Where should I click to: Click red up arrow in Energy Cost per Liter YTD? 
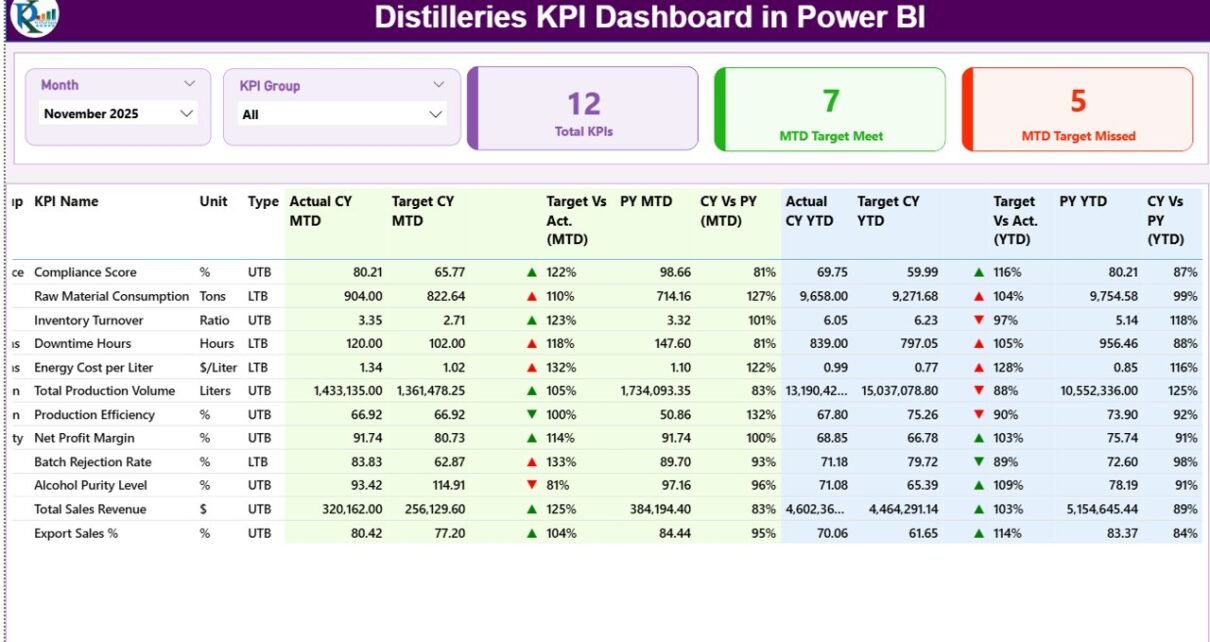tap(979, 367)
